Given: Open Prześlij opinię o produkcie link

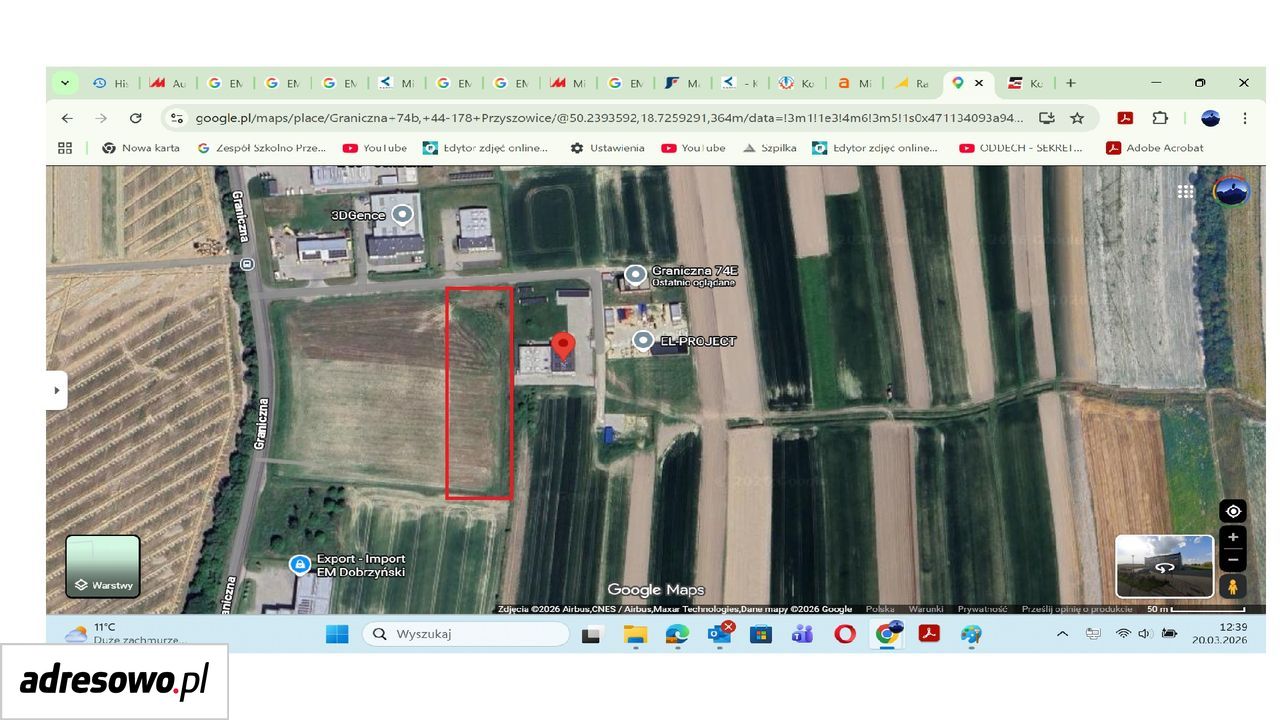Looking at the screenshot, I should coord(1077,609).
